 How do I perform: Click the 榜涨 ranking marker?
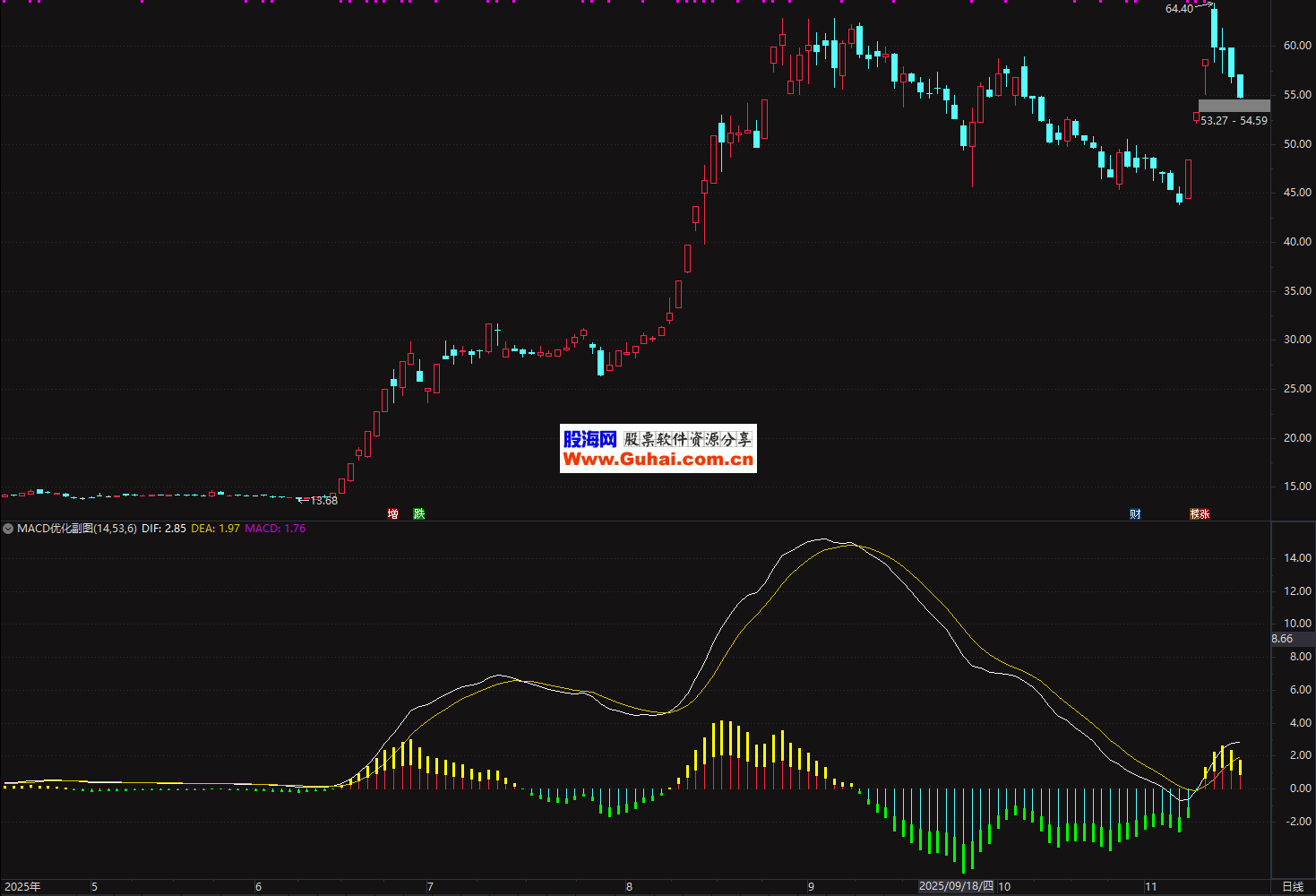1200,513
